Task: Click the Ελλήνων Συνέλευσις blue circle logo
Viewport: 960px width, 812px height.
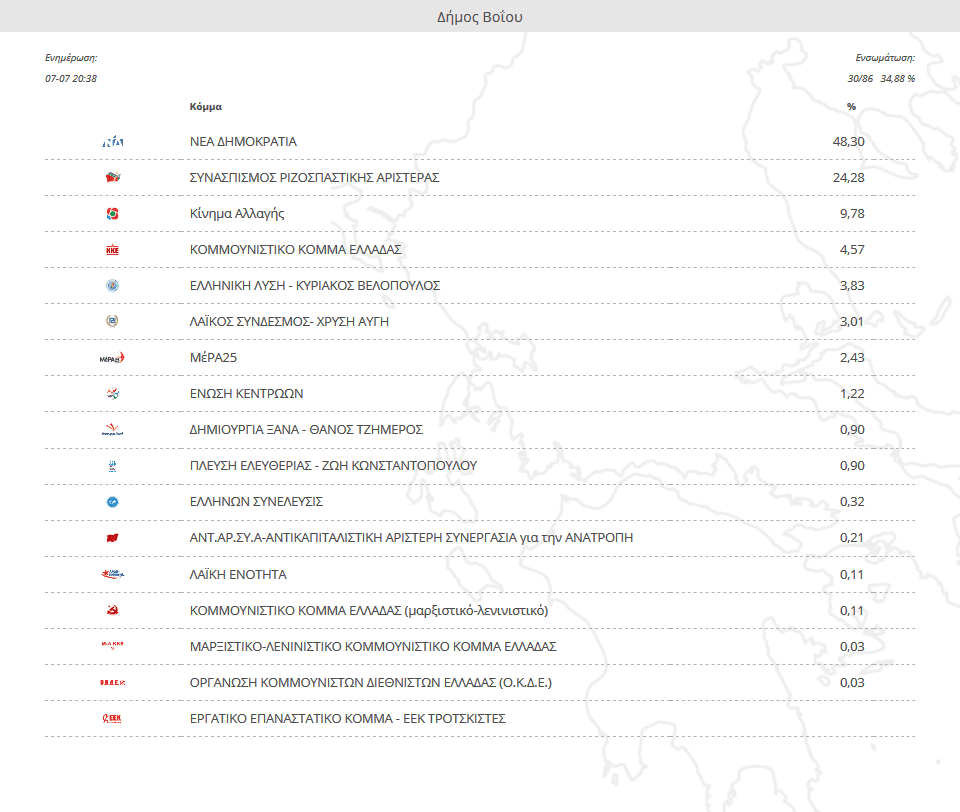Action: 113,502
